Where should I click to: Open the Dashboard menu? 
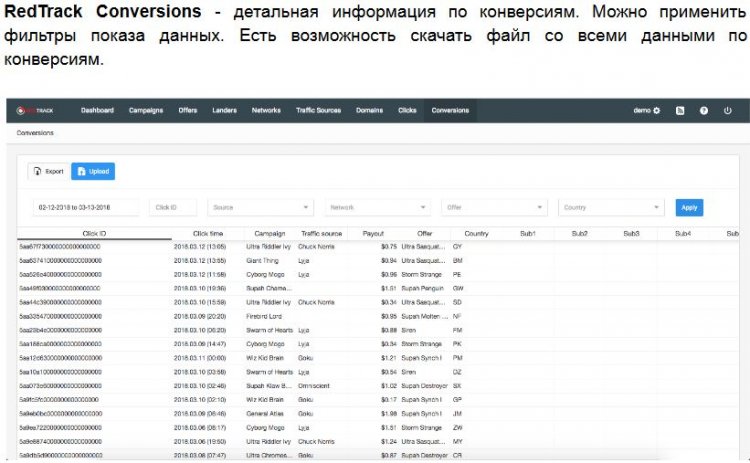tap(98, 110)
